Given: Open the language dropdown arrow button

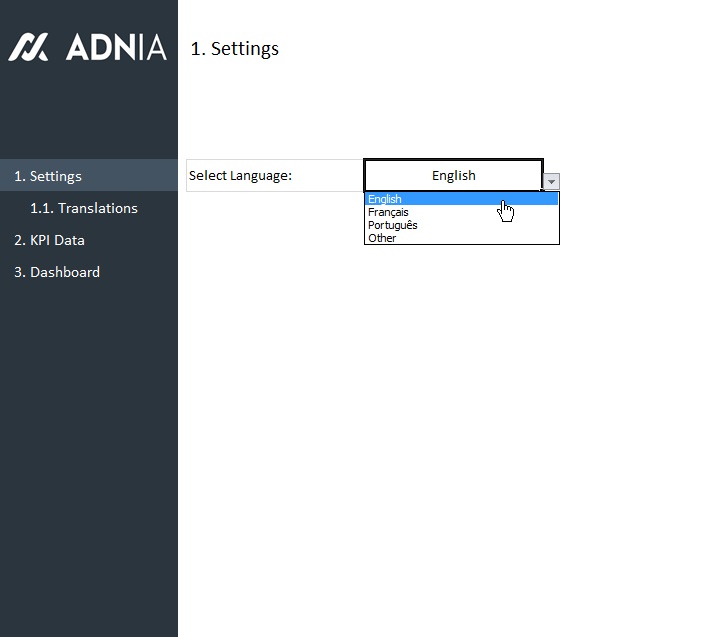Looking at the screenshot, I should (552, 182).
